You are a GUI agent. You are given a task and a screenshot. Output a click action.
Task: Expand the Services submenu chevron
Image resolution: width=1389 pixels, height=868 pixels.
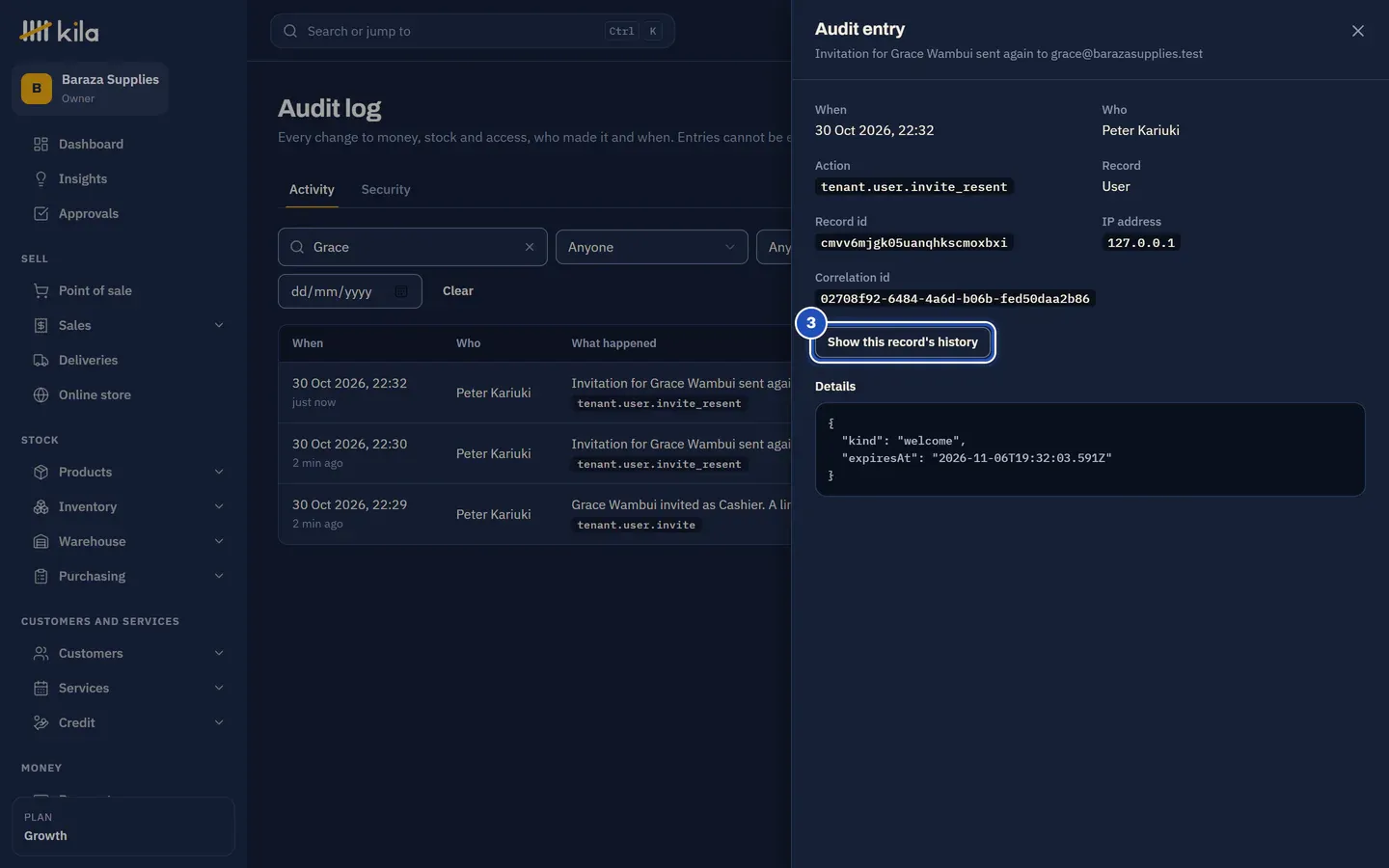pos(219,688)
